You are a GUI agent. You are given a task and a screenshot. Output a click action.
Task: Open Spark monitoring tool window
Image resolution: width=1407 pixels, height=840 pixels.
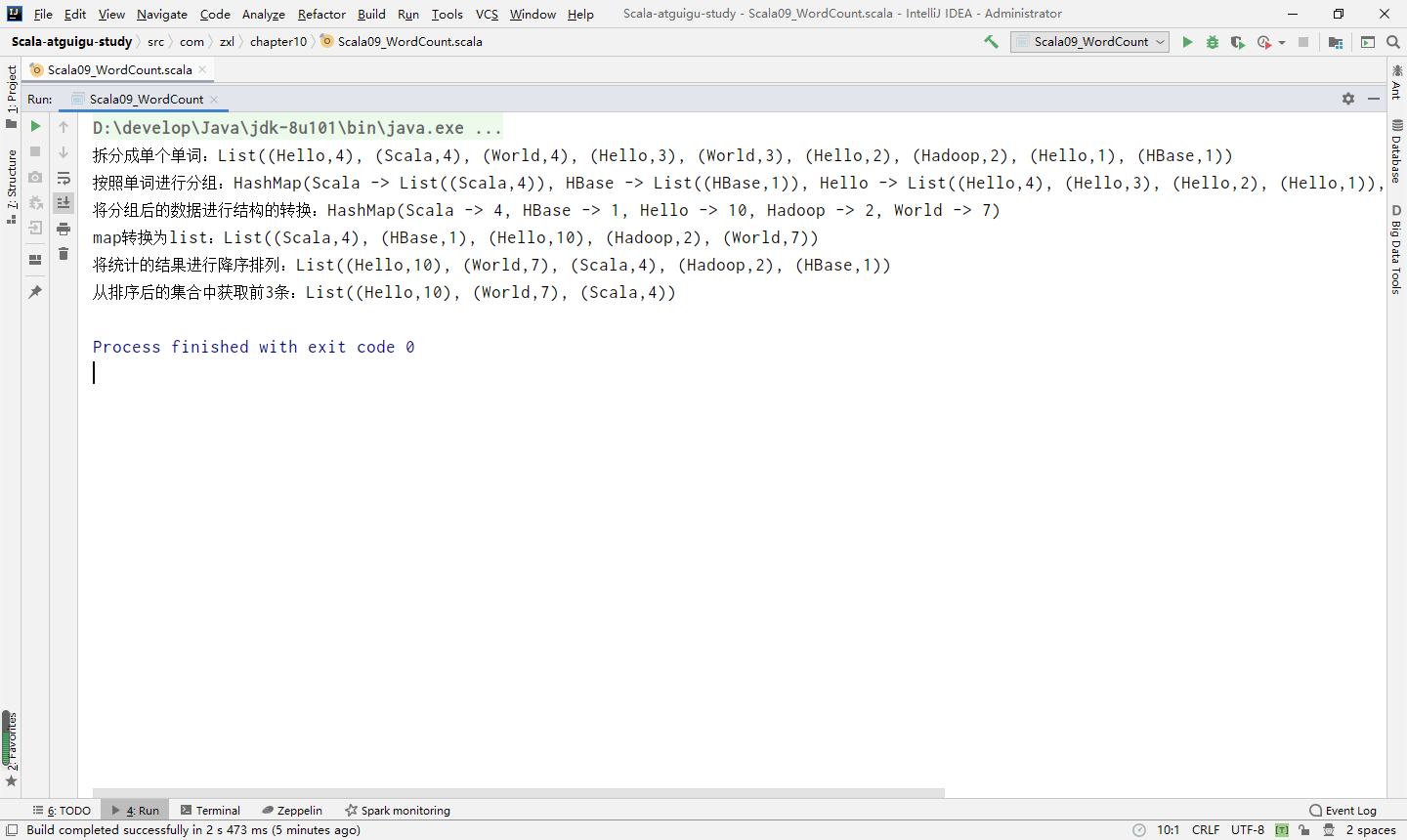[x=398, y=811]
